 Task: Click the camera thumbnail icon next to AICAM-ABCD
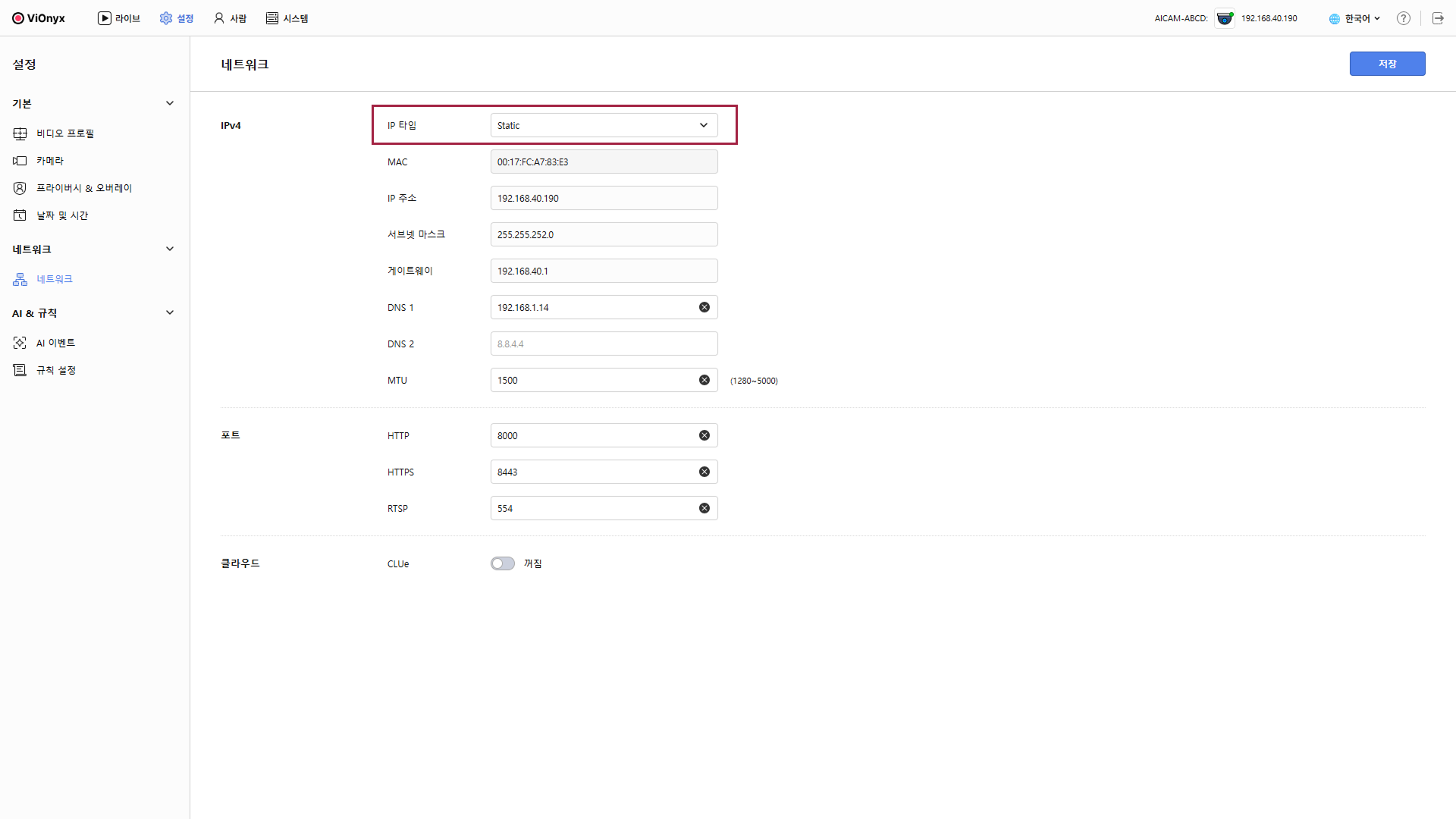click(1225, 18)
